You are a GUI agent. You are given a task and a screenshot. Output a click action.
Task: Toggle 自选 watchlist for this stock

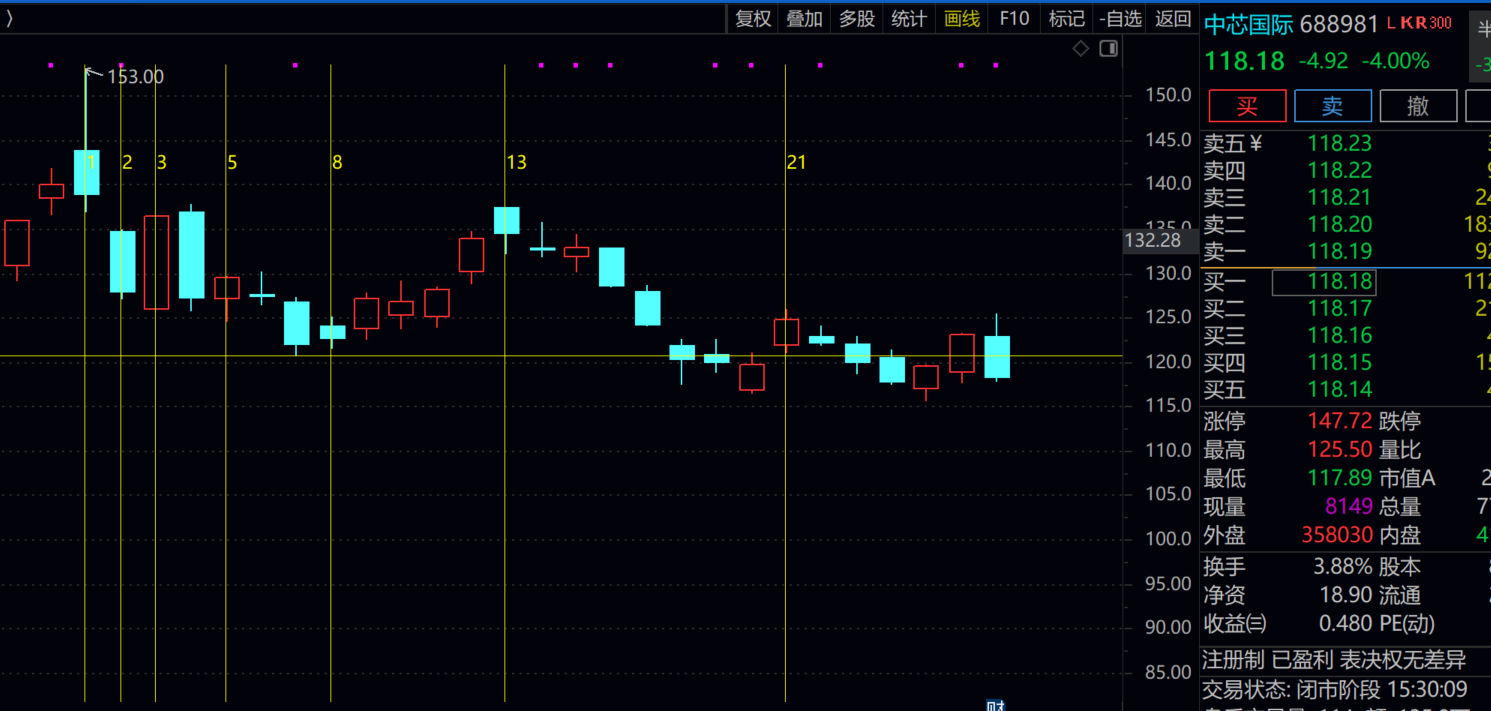point(1120,19)
